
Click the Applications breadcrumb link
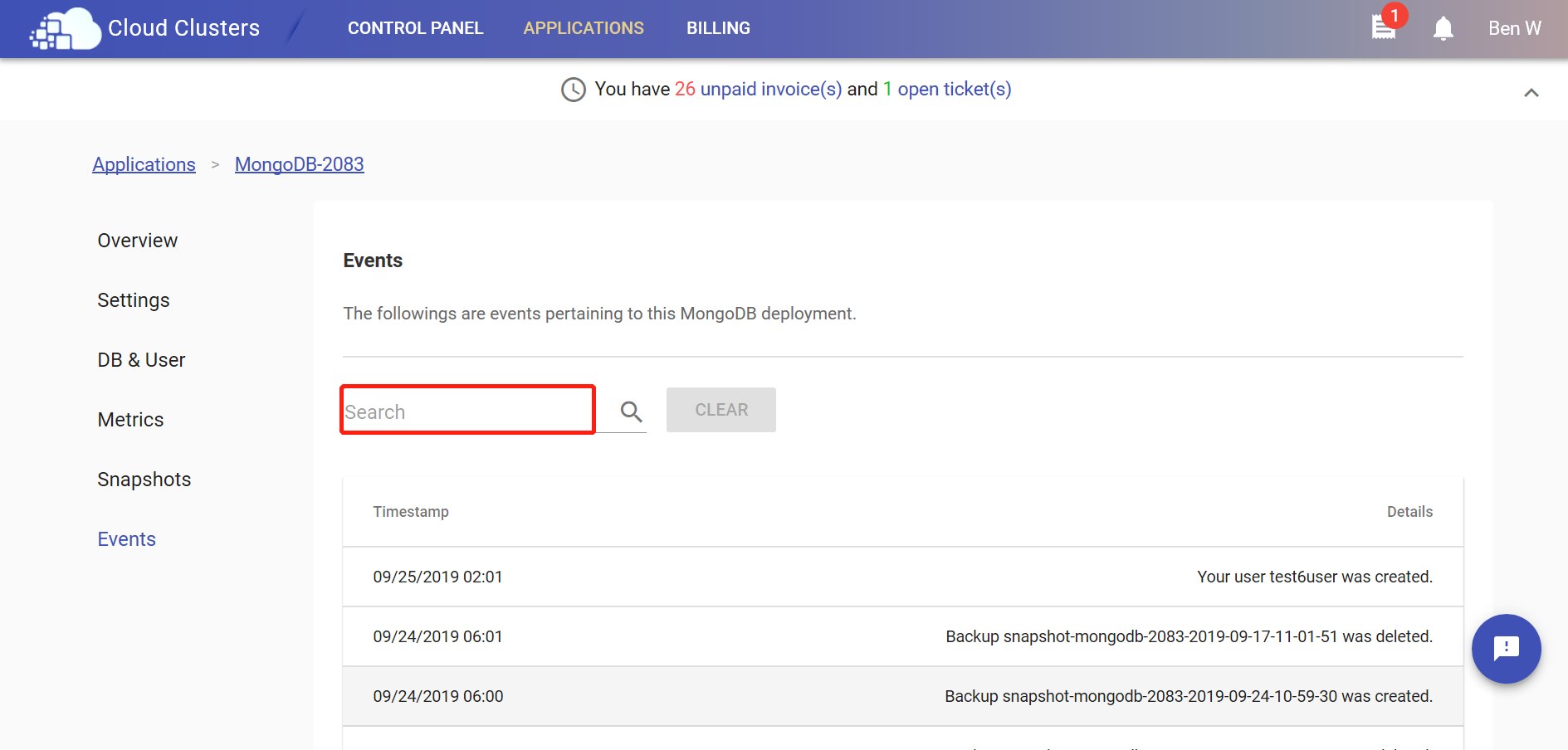(144, 164)
